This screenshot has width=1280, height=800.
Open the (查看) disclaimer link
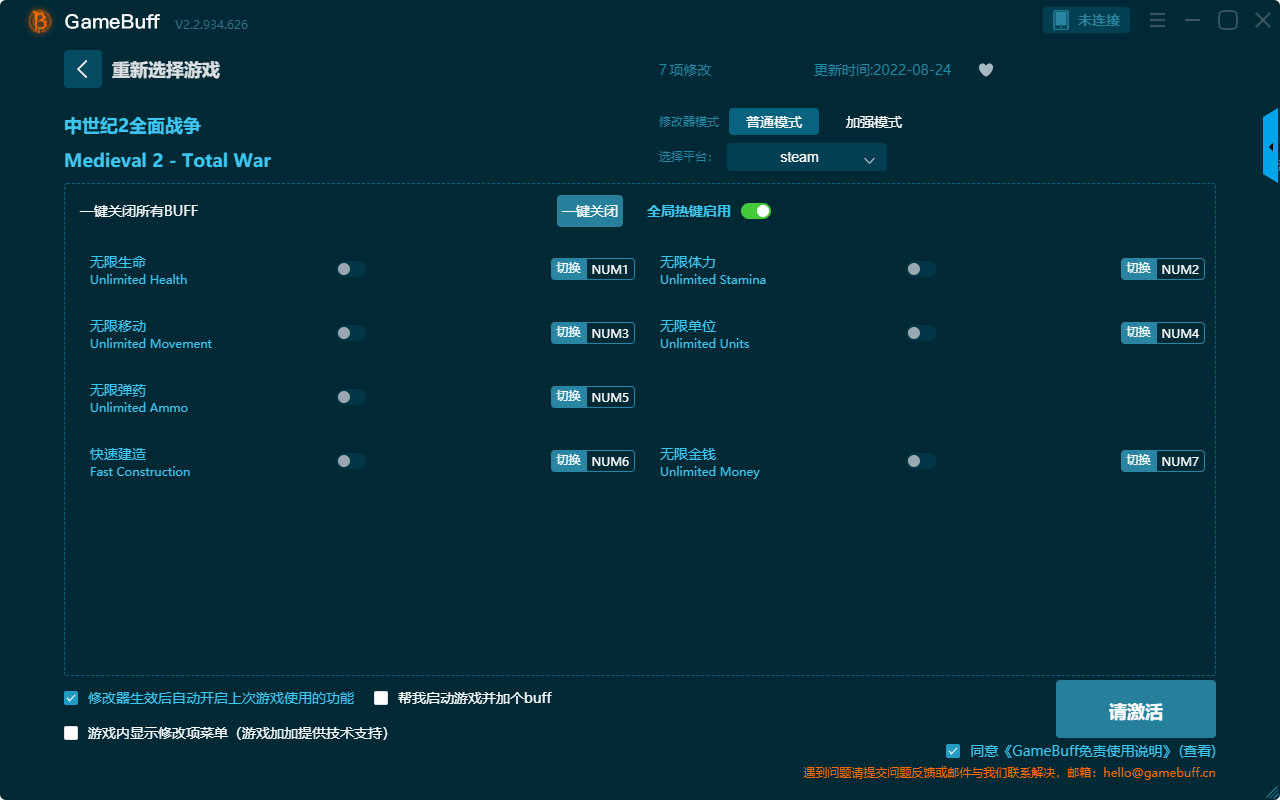click(x=1198, y=751)
